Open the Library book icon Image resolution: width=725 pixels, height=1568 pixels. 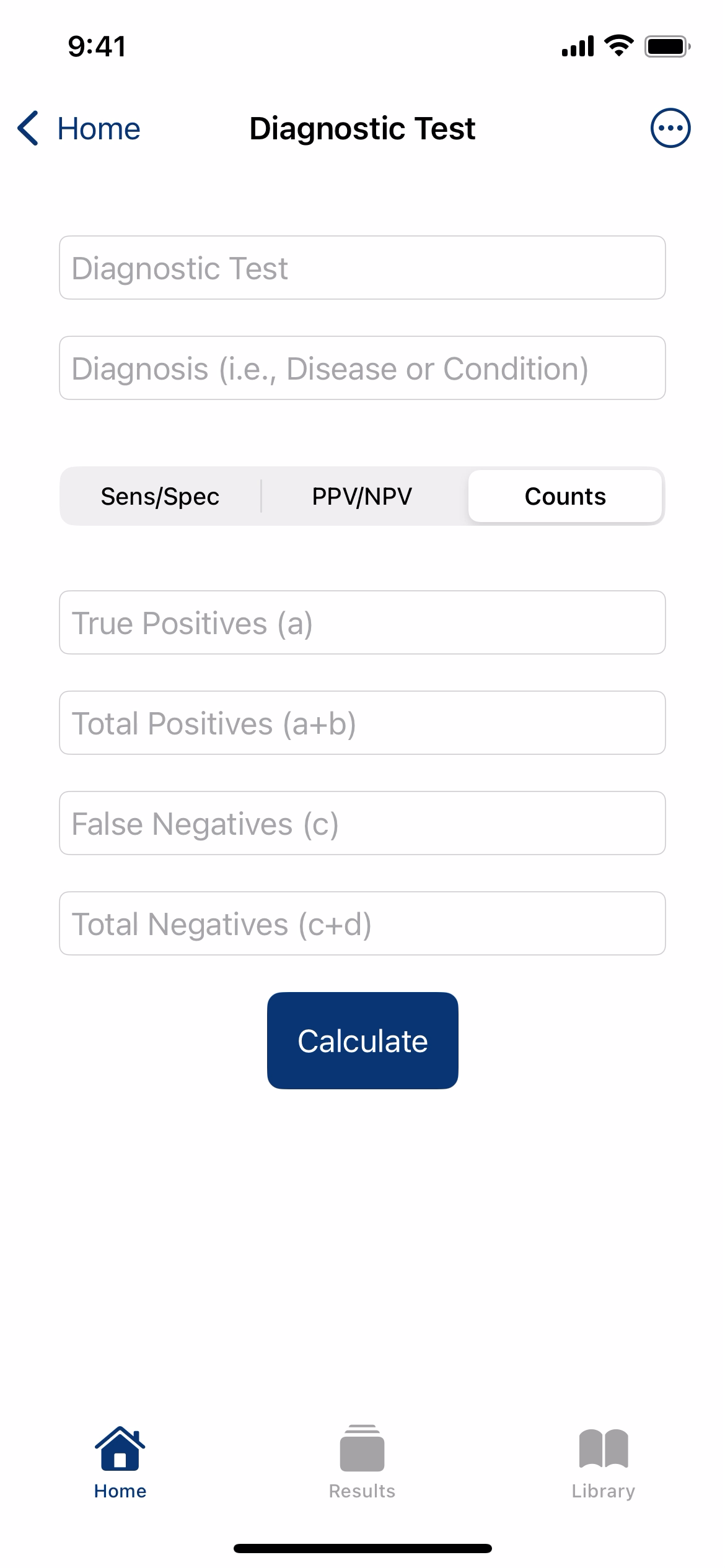(x=604, y=1448)
